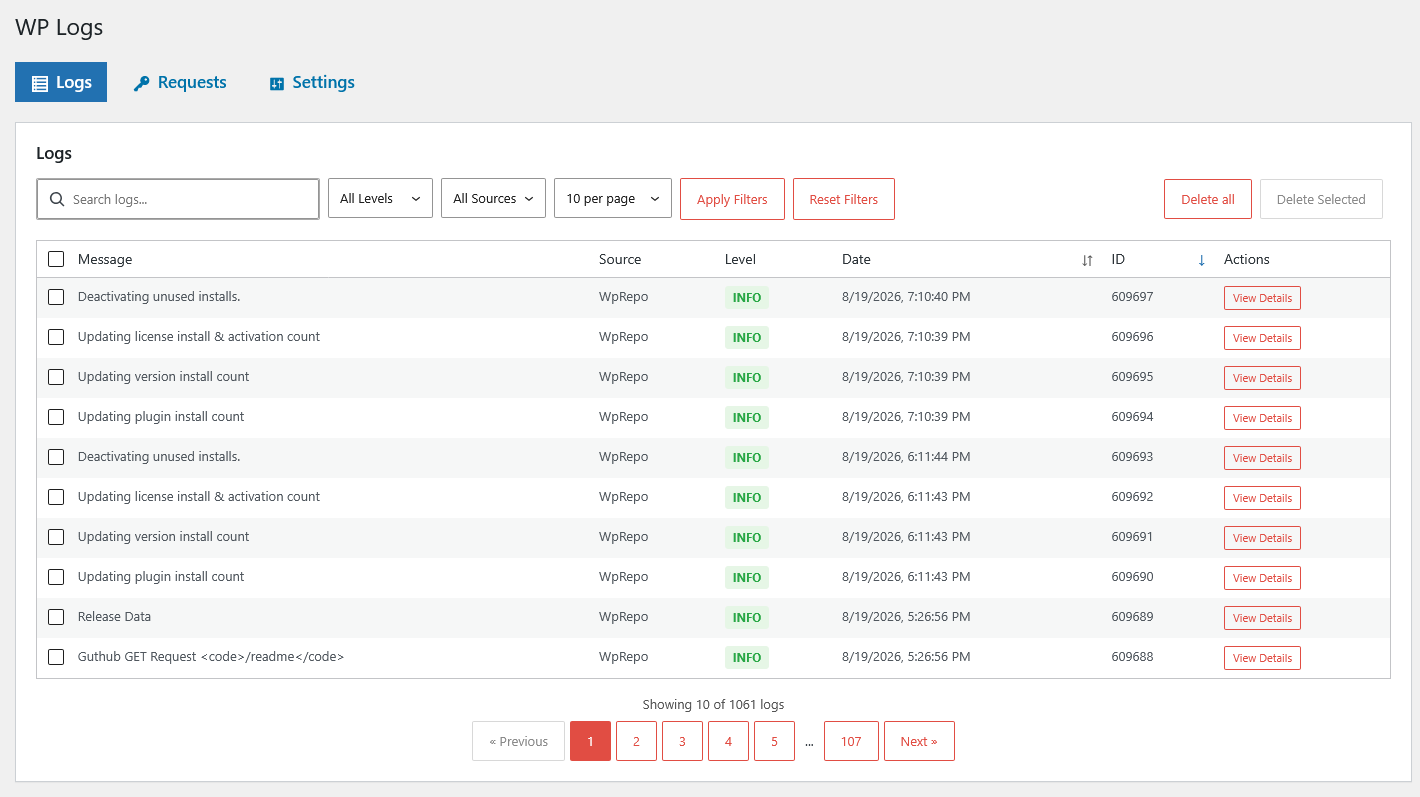Click the list icon on Logs tab
Screen dimensions: 1420x797
pyautogui.click(x=40, y=83)
